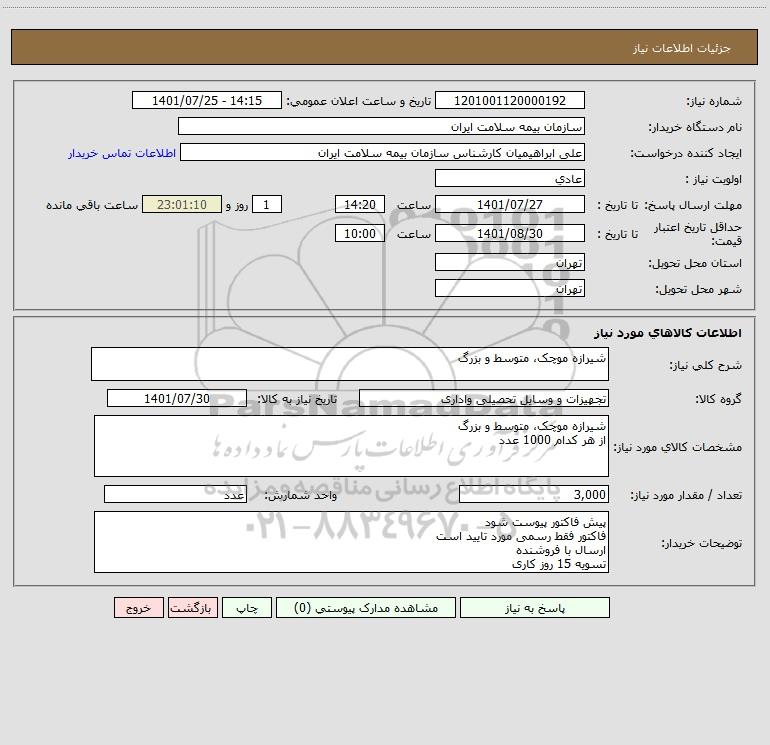770x745 pixels.
Task: Click the priority field عادی
Action: [510, 178]
